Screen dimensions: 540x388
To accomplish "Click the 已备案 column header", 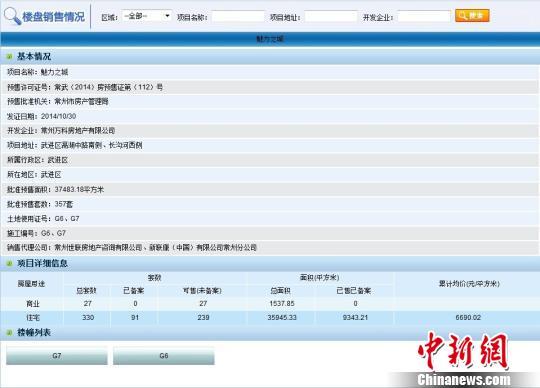I will tap(134, 291).
